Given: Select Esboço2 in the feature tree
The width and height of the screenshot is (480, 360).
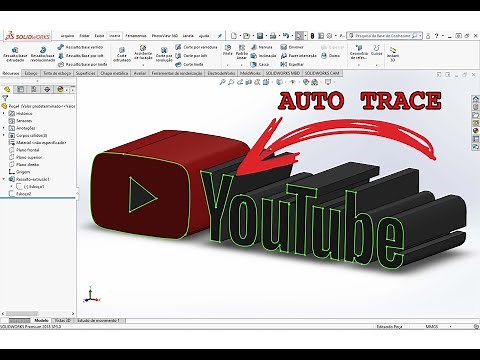Looking at the screenshot, I should click(x=20, y=194).
